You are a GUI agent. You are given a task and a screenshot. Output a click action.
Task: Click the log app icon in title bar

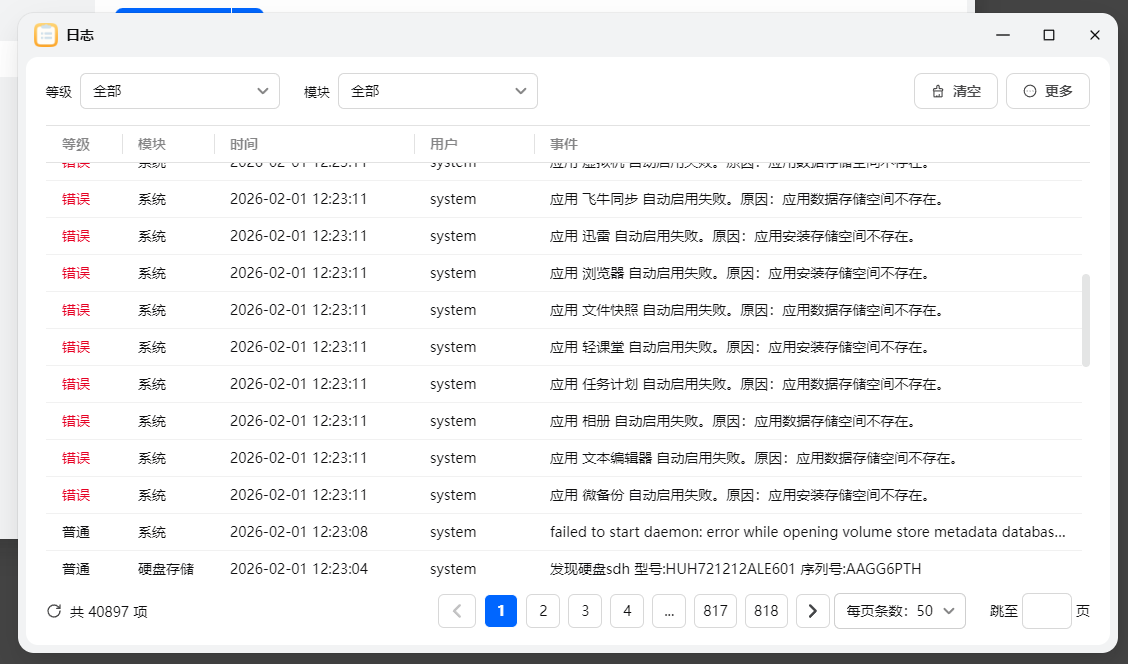(46, 35)
